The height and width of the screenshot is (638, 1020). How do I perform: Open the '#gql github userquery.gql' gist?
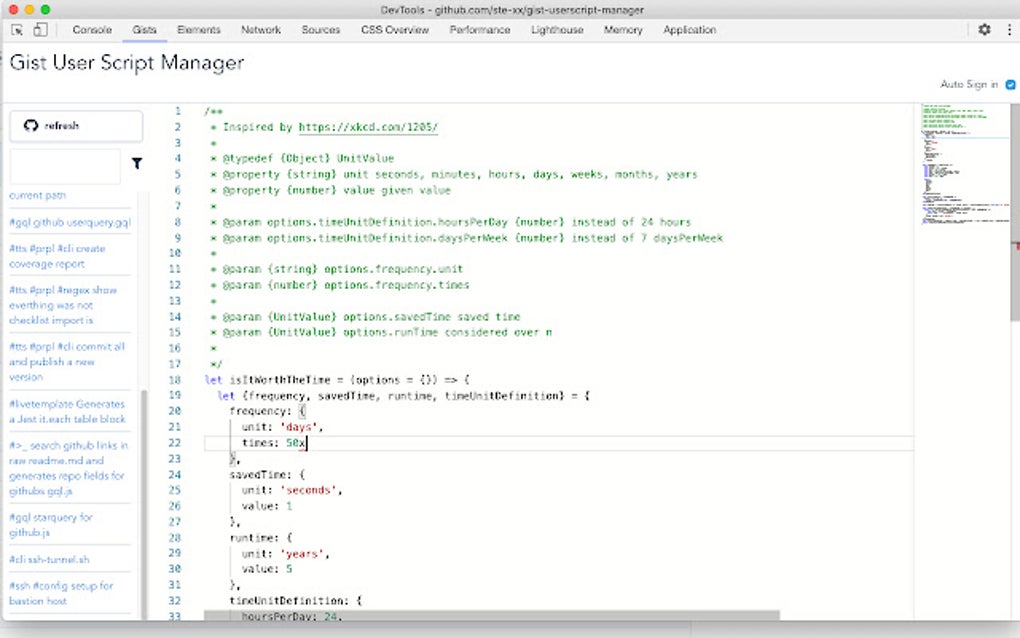coord(70,222)
